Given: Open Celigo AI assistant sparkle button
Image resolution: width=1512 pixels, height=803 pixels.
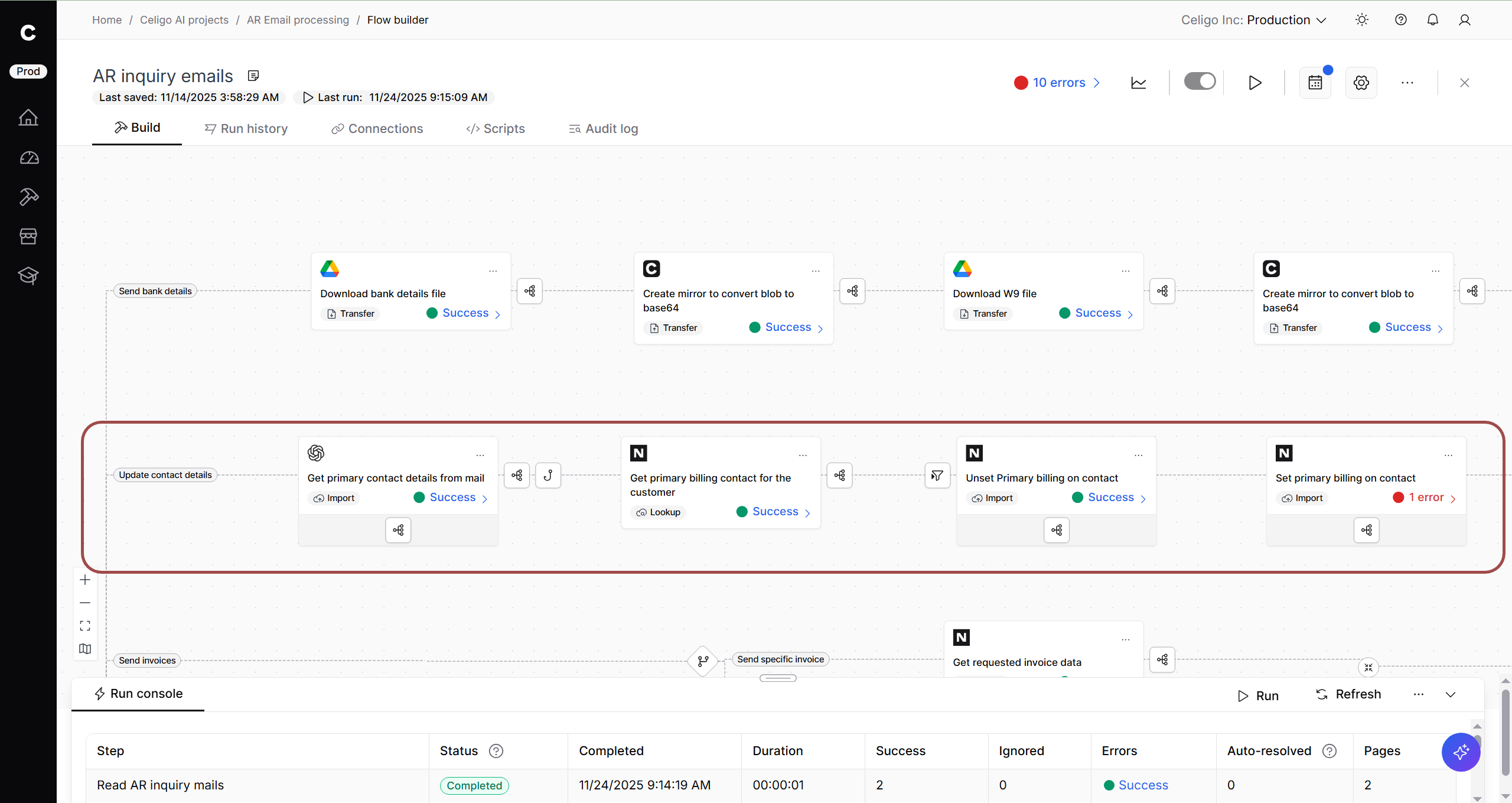Looking at the screenshot, I should click(x=1461, y=752).
